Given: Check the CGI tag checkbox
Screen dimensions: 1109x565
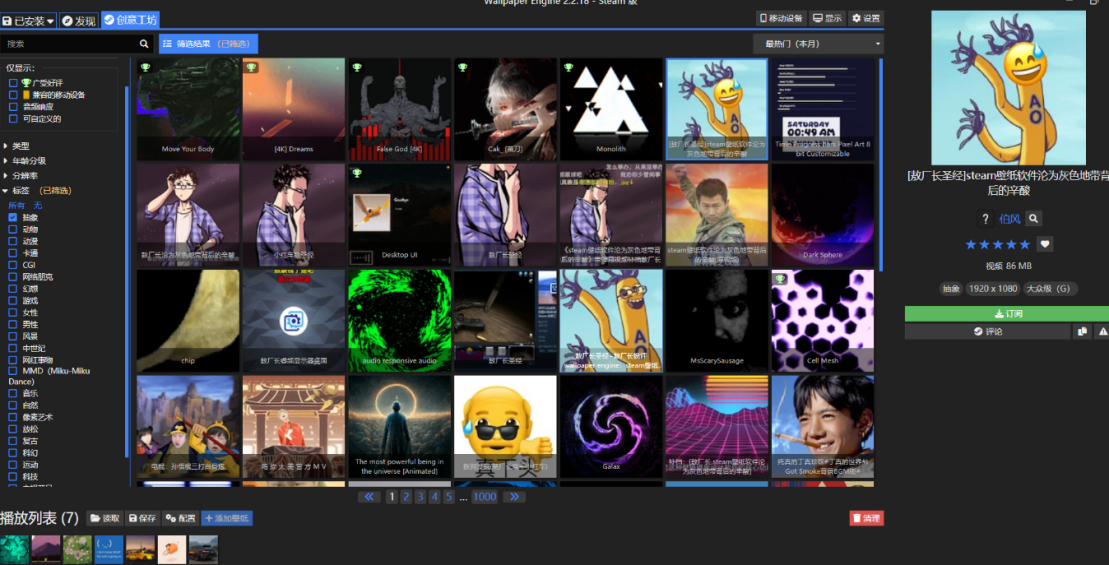Looking at the screenshot, I should (x=13, y=265).
